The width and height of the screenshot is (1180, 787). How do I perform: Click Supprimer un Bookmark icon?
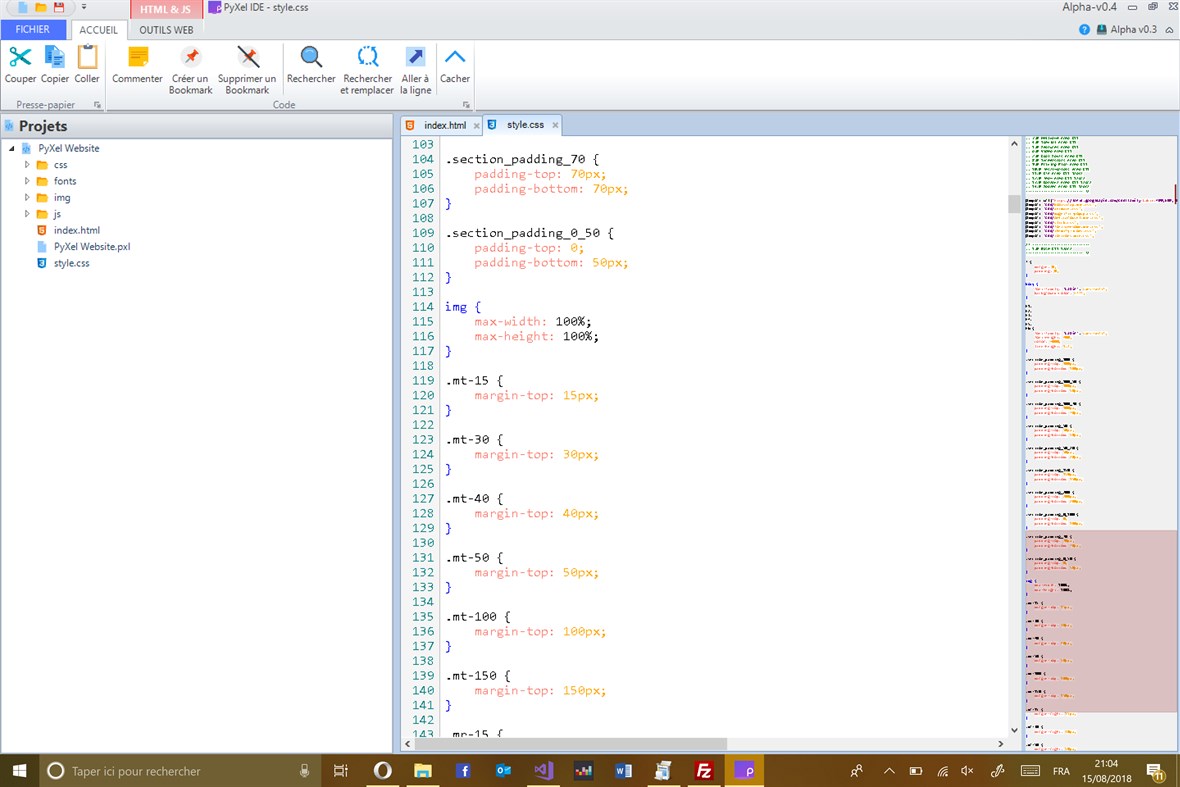(246, 65)
